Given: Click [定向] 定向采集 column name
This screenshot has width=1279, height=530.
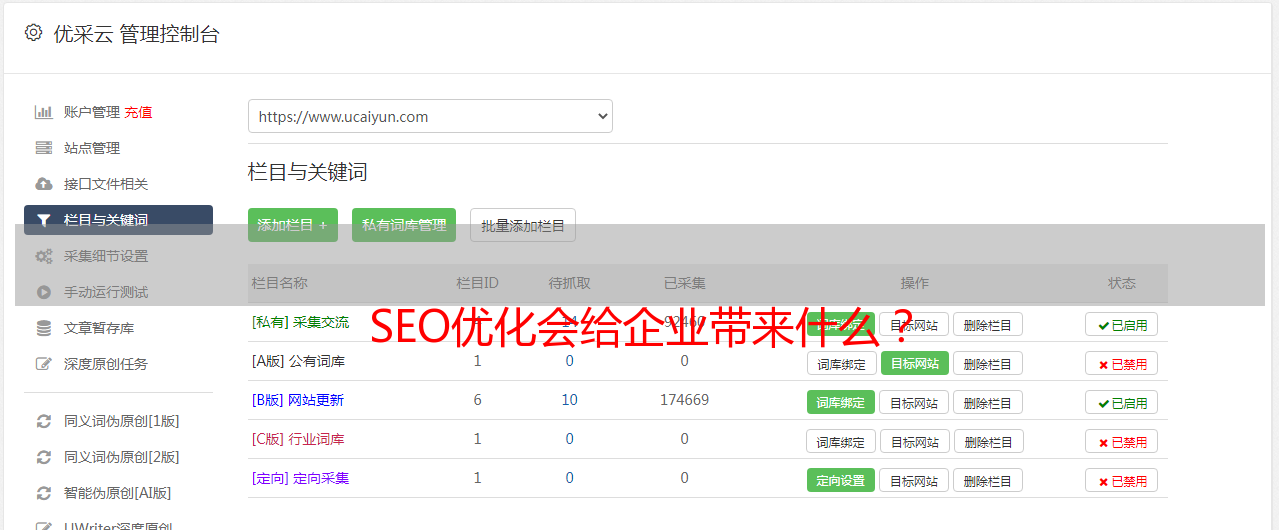Looking at the screenshot, I should coord(300,478).
